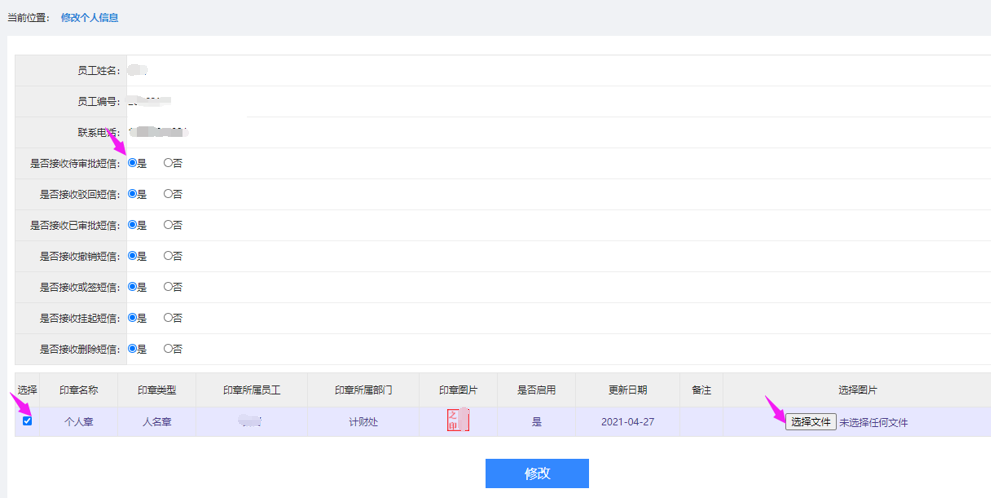Uncheck the 个人章 row checkbox
Image resolution: width=991 pixels, height=498 pixels.
[27, 421]
